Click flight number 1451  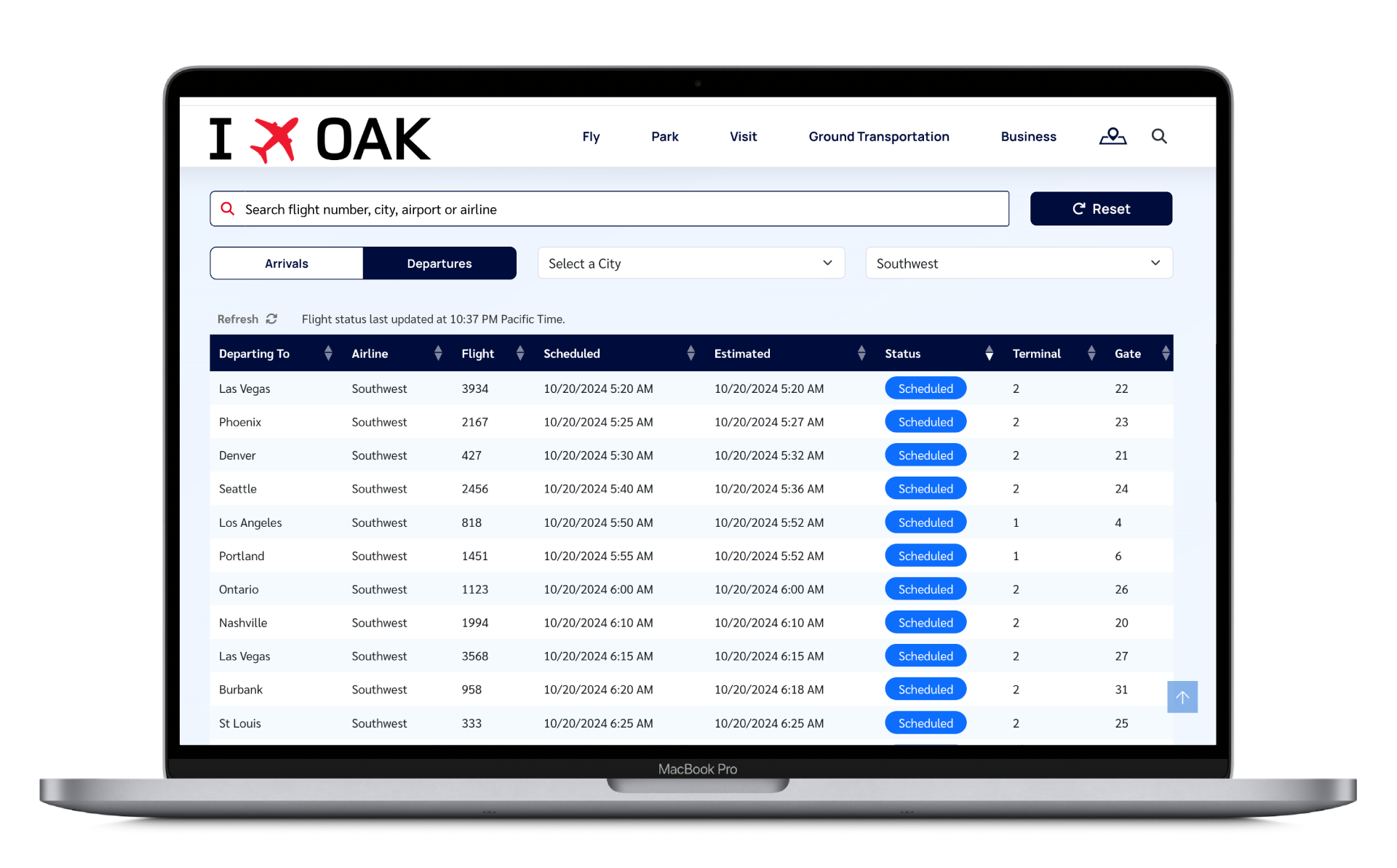coord(474,556)
